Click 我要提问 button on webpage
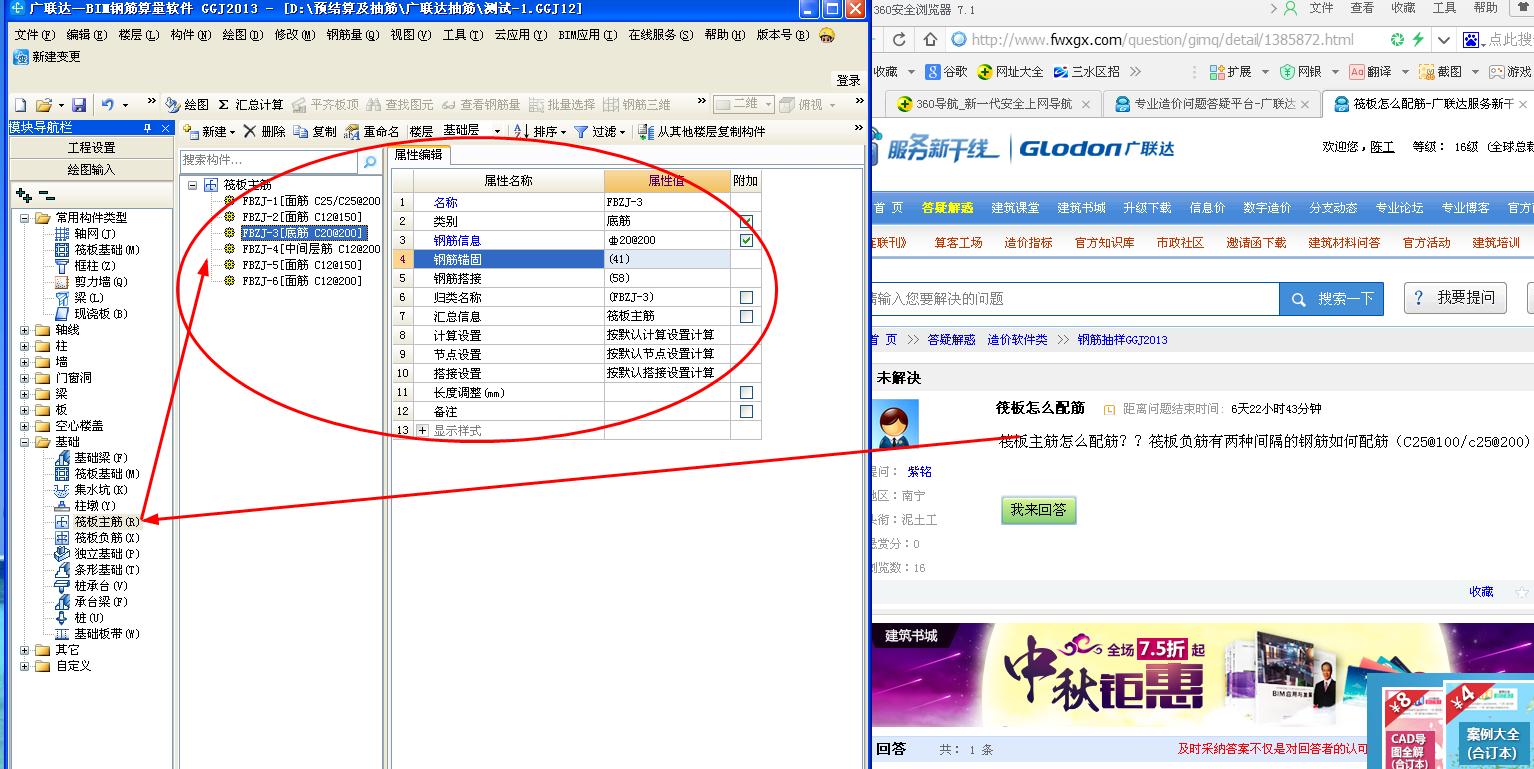 [1455, 298]
